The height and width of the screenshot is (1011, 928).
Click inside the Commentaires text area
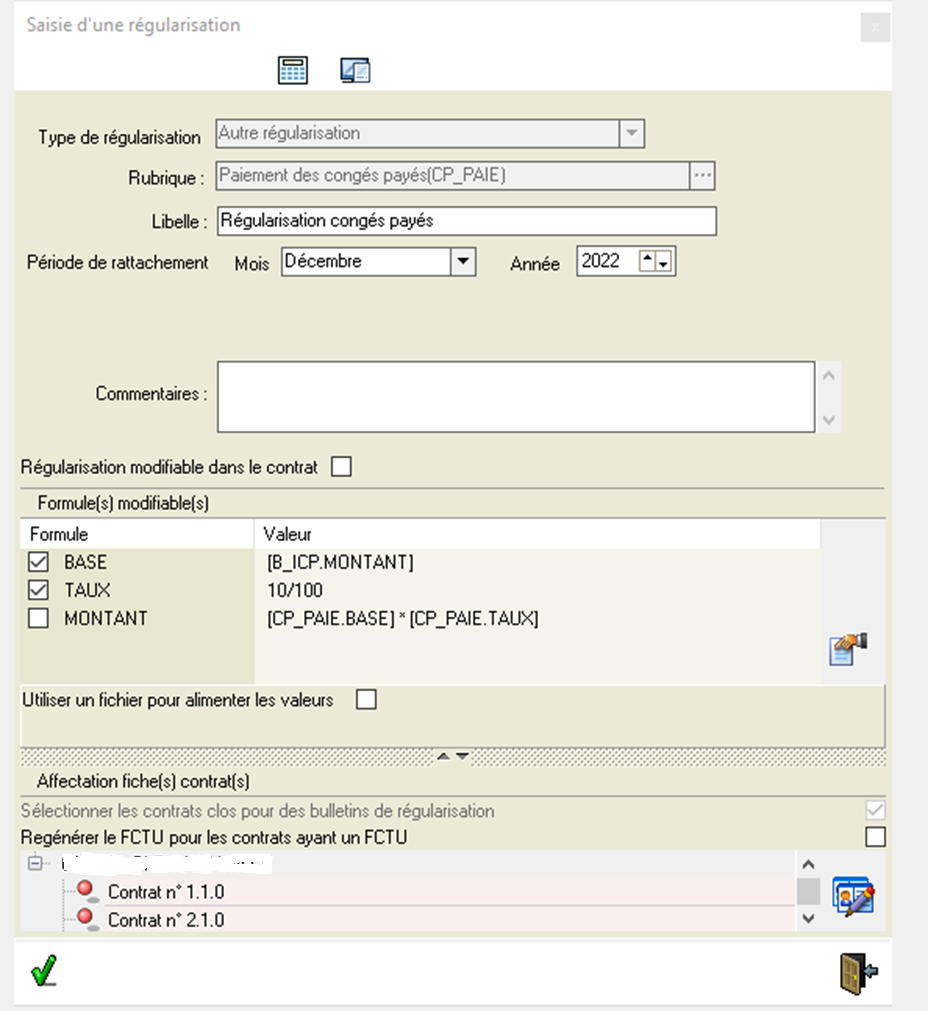pos(515,396)
